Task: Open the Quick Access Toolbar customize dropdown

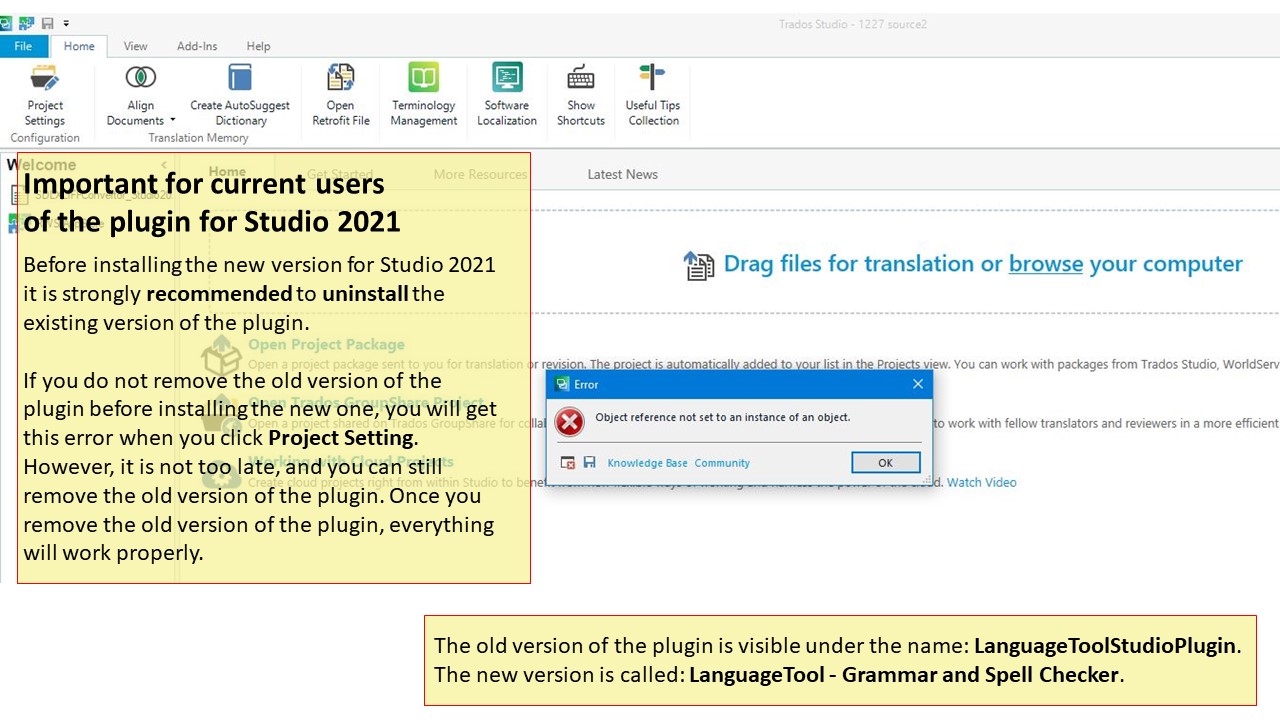Action: coord(67,23)
